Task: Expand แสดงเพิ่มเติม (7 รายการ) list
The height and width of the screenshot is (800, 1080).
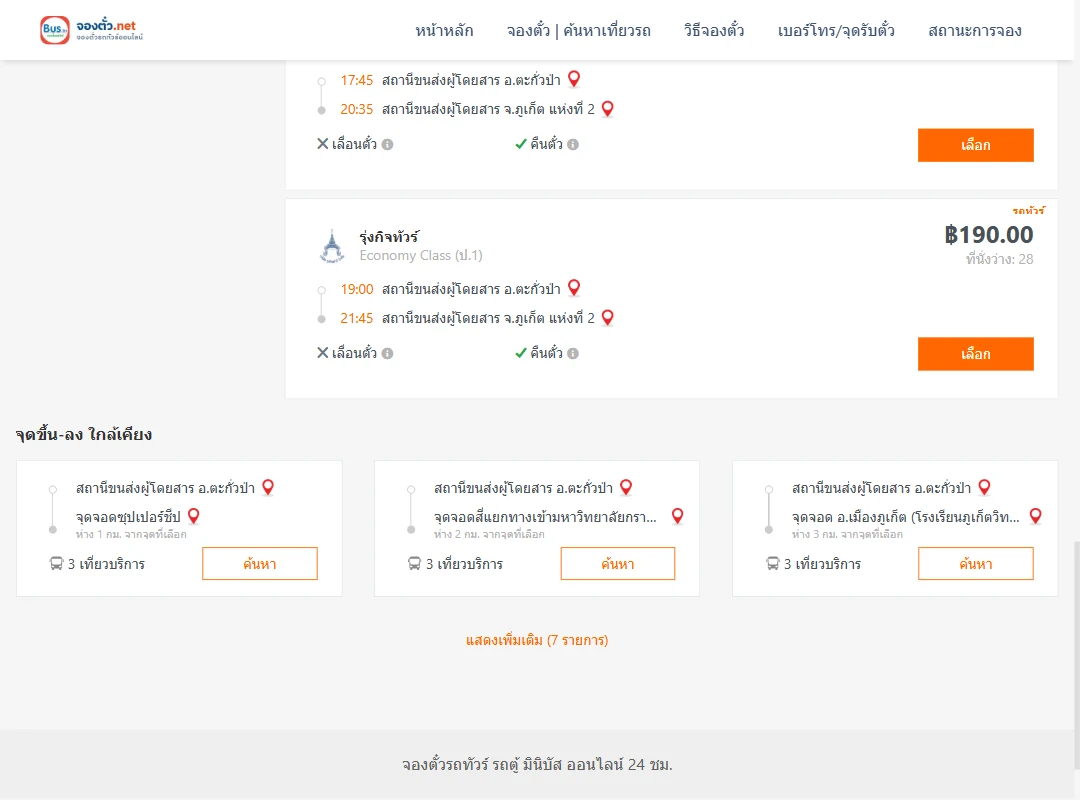Action: pyautogui.click(x=537, y=640)
